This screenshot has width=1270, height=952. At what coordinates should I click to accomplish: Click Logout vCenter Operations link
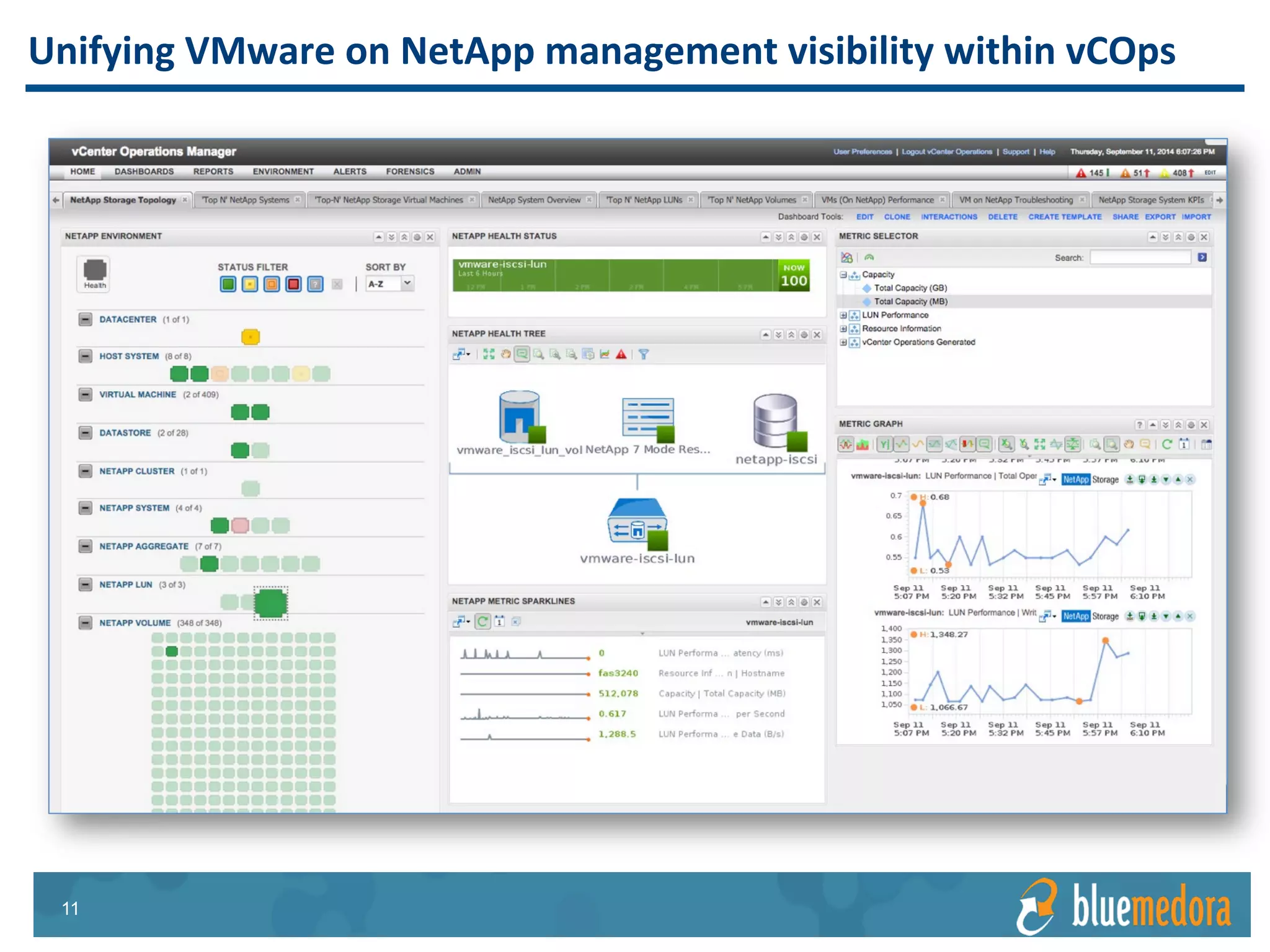(946, 151)
